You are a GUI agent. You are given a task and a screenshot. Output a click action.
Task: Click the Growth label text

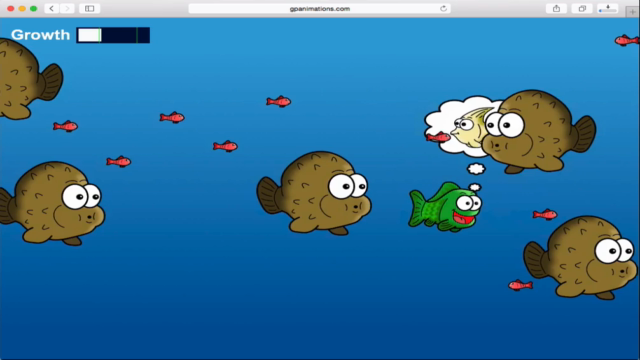point(40,35)
